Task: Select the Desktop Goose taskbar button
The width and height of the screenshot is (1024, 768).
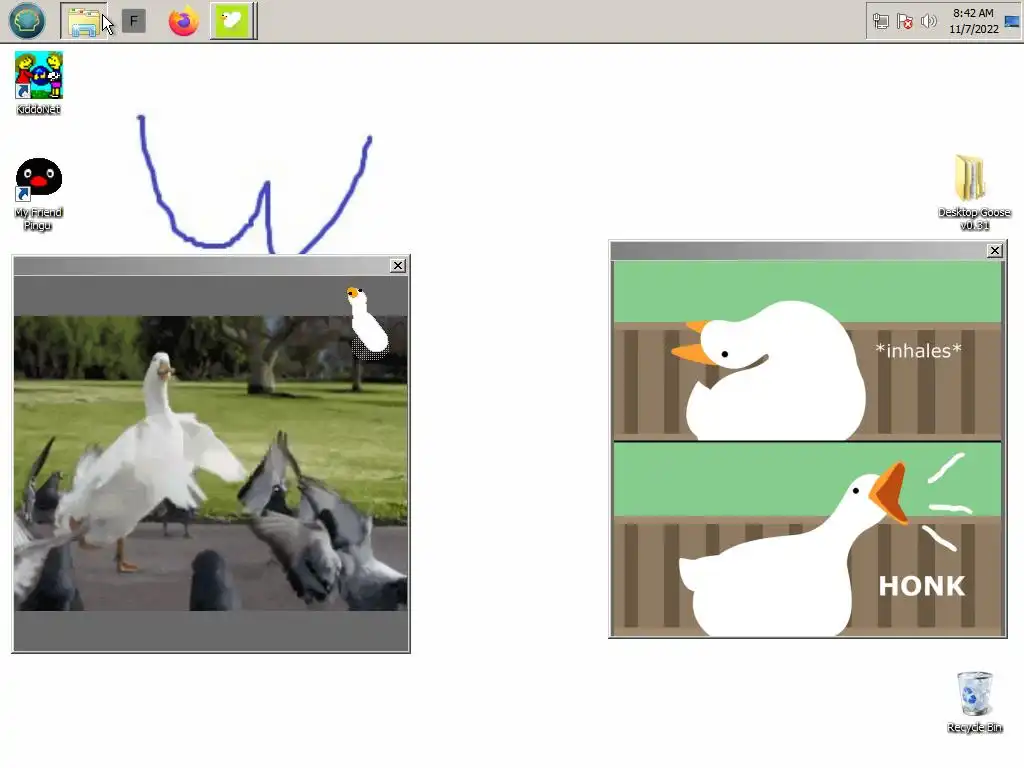Action: (233, 21)
